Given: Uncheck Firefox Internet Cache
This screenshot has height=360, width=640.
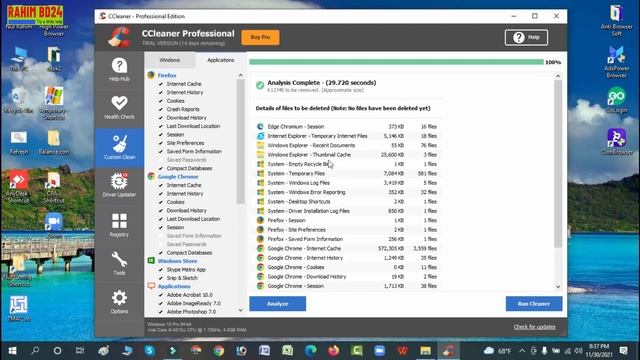Looking at the screenshot, I should pyautogui.click(x=161, y=84).
